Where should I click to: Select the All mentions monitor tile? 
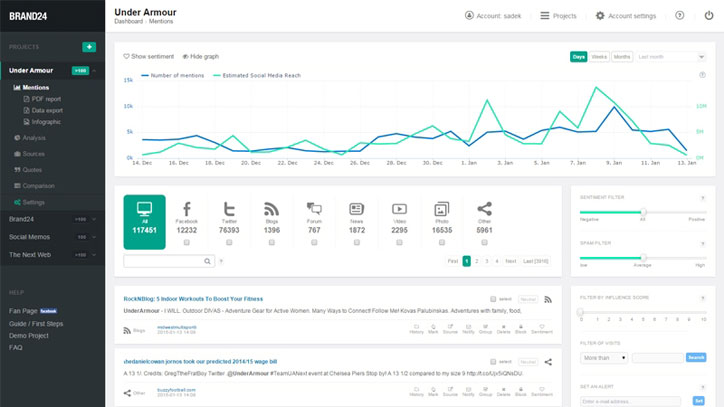[x=145, y=222]
